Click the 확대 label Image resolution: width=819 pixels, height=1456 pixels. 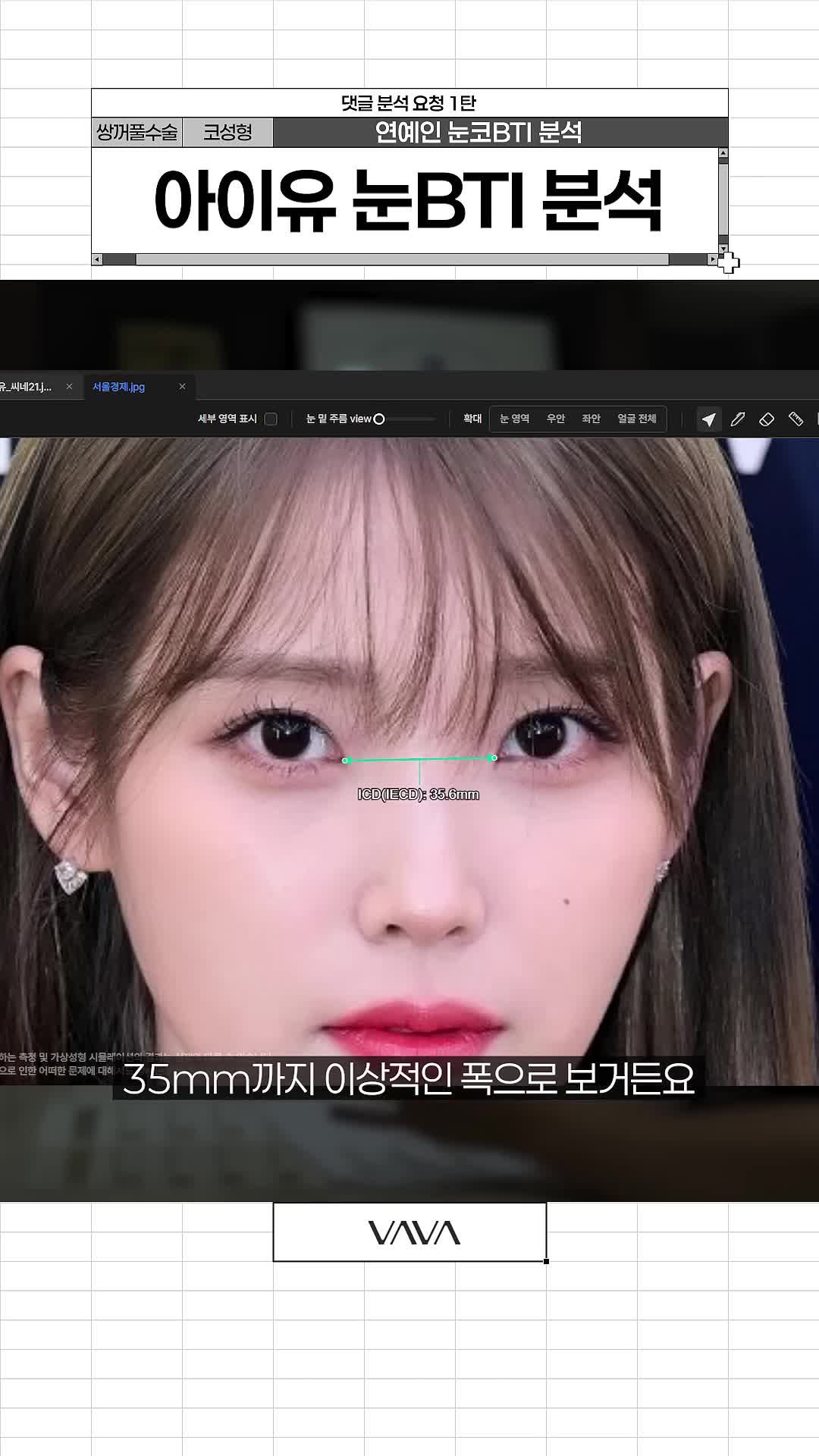pos(472,419)
